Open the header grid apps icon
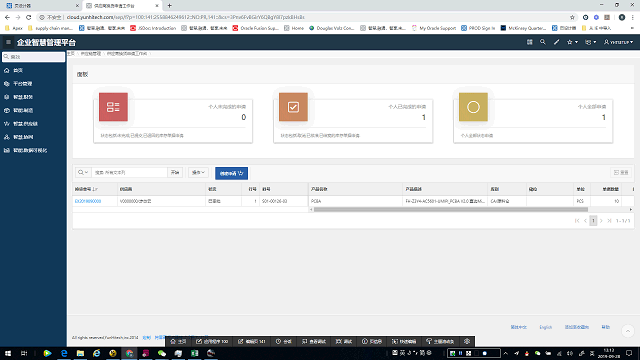 pyautogui.click(x=529, y=42)
